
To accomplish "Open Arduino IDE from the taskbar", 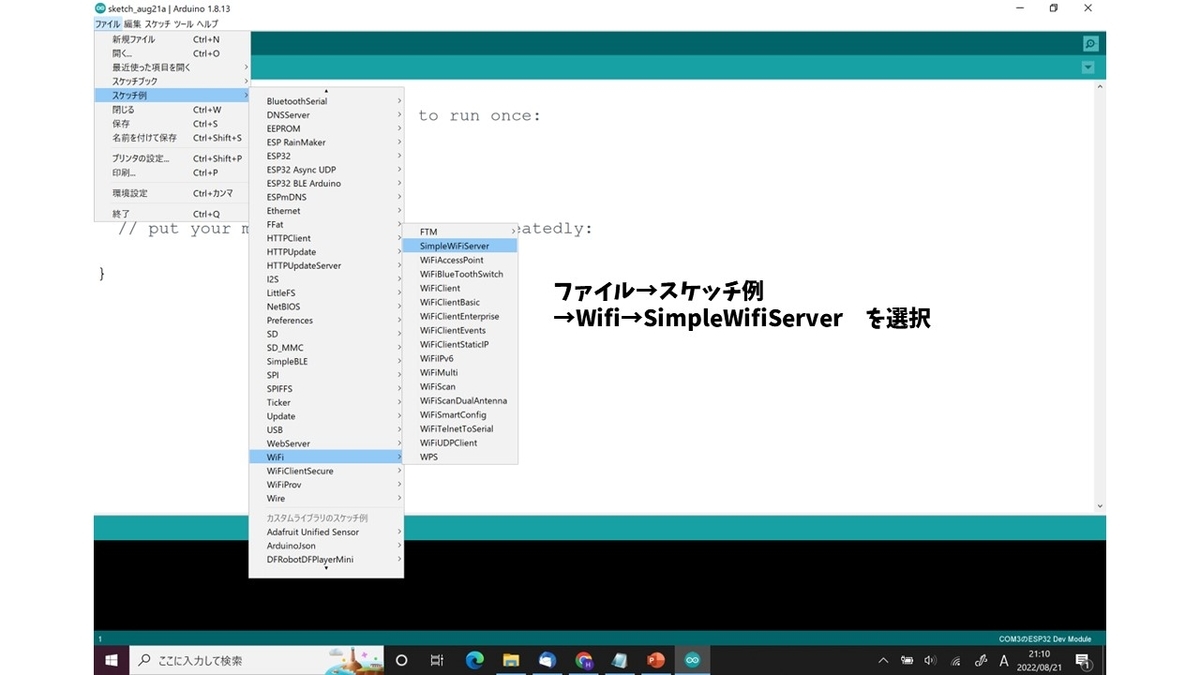I will (x=692, y=660).
